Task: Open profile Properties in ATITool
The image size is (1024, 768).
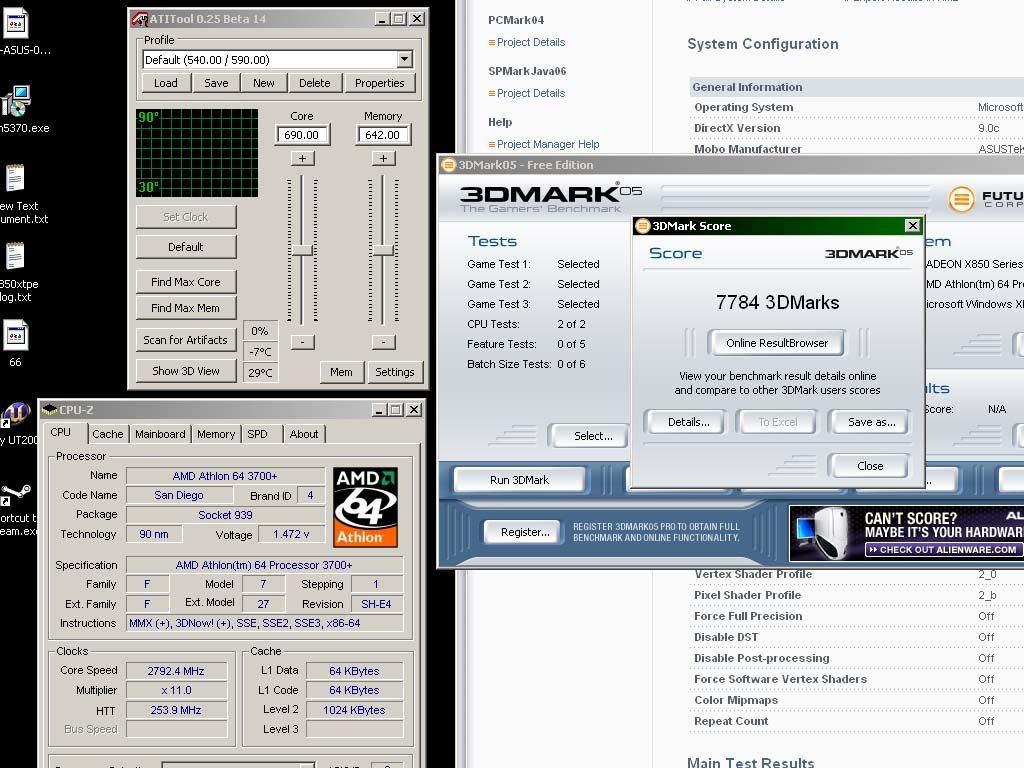Action: (x=379, y=83)
